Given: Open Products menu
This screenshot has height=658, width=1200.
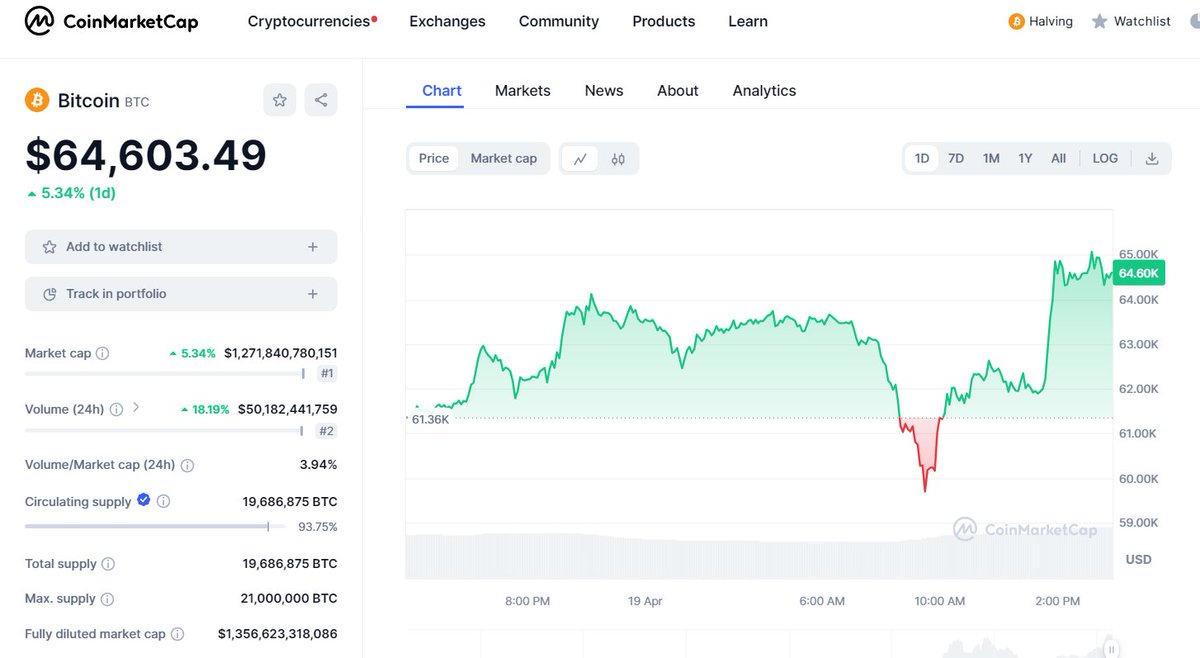Looking at the screenshot, I should (664, 21).
